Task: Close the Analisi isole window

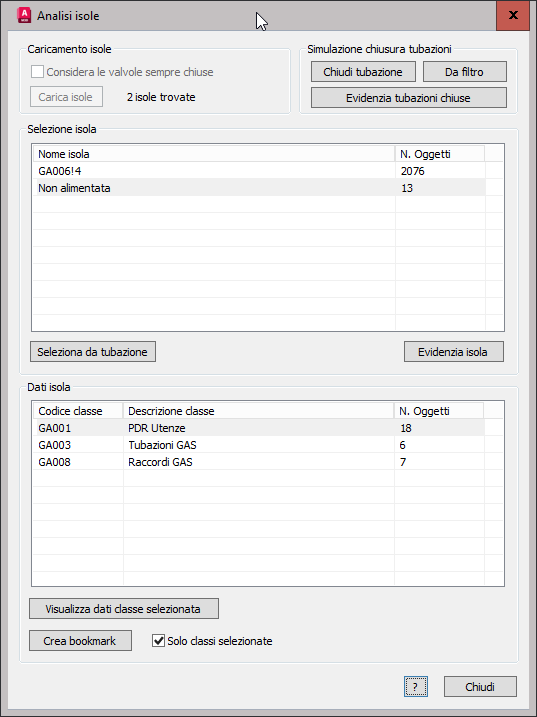Action: [513, 16]
